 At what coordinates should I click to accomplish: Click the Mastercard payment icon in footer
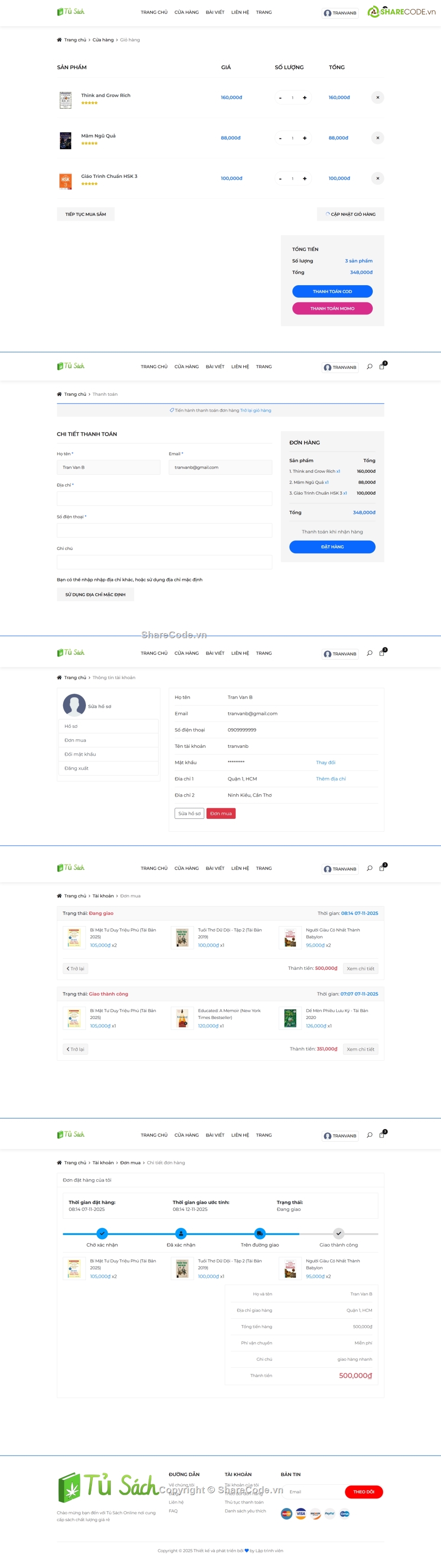click(x=286, y=1513)
